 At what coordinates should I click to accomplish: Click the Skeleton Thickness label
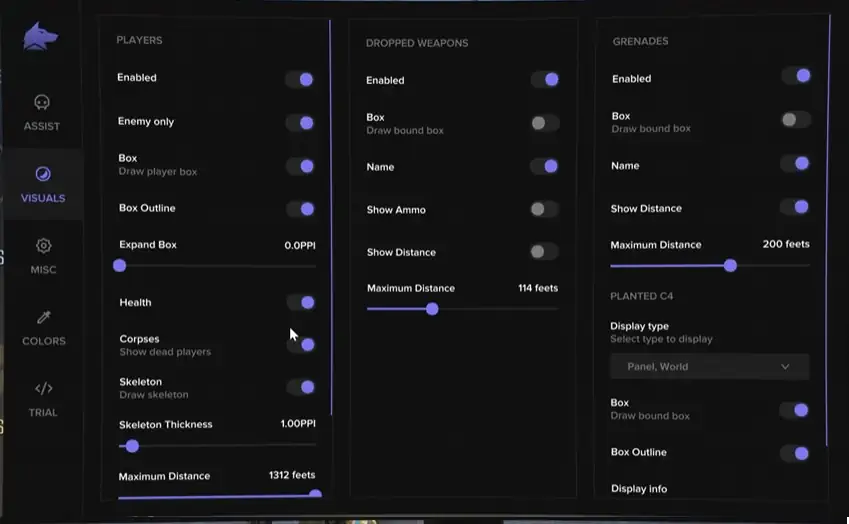(166, 424)
